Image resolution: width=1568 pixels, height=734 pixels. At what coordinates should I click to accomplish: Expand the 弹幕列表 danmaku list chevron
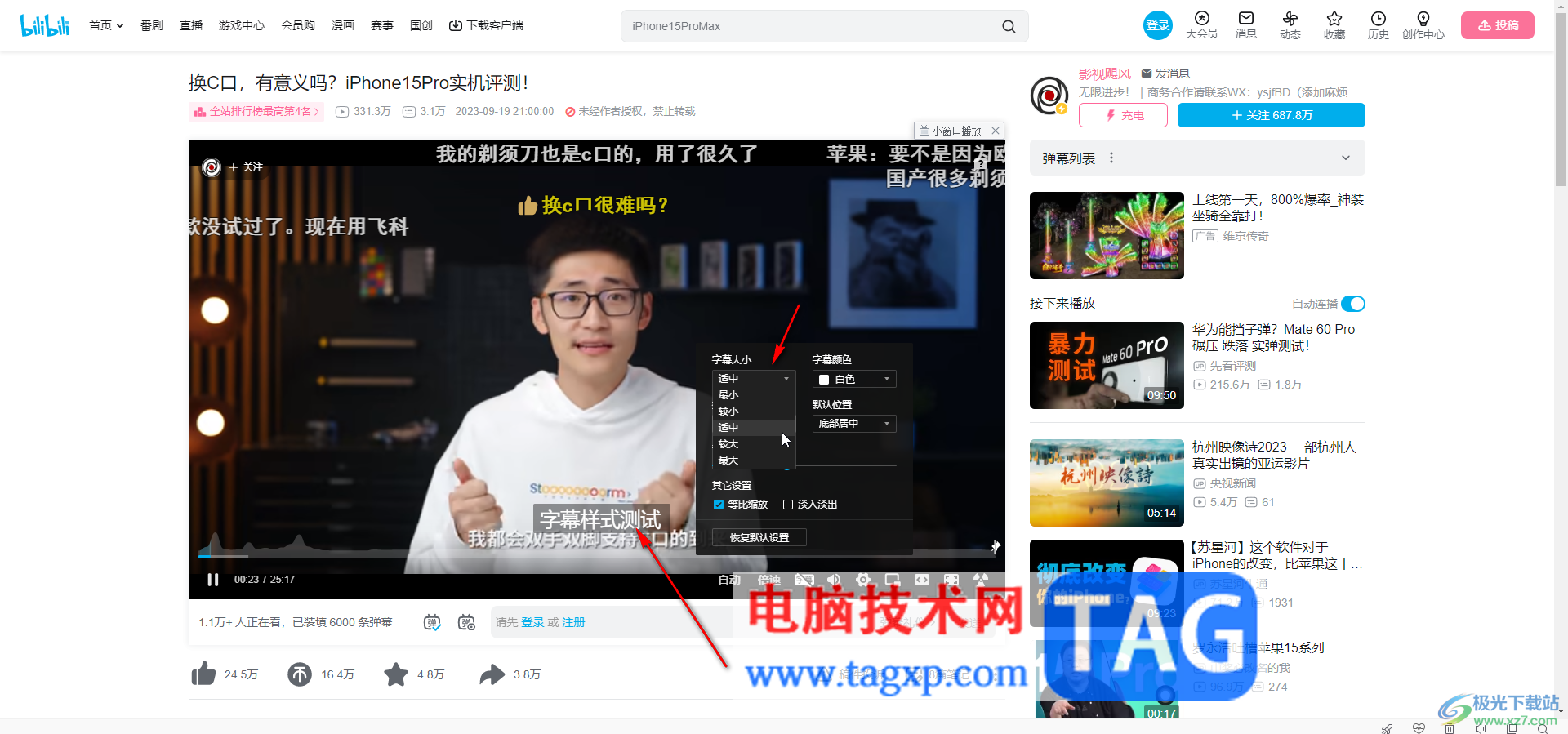click(1346, 158)
